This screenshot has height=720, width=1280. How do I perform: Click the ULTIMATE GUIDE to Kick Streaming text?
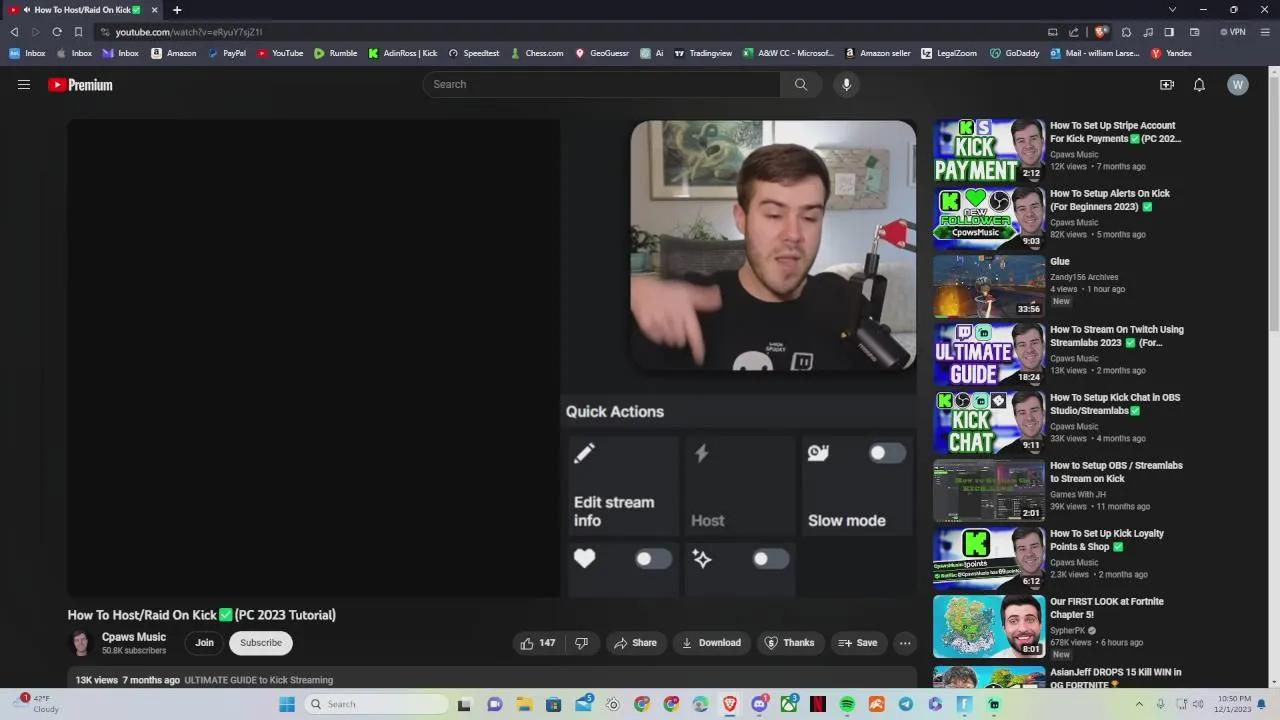(x=258, y=680)
